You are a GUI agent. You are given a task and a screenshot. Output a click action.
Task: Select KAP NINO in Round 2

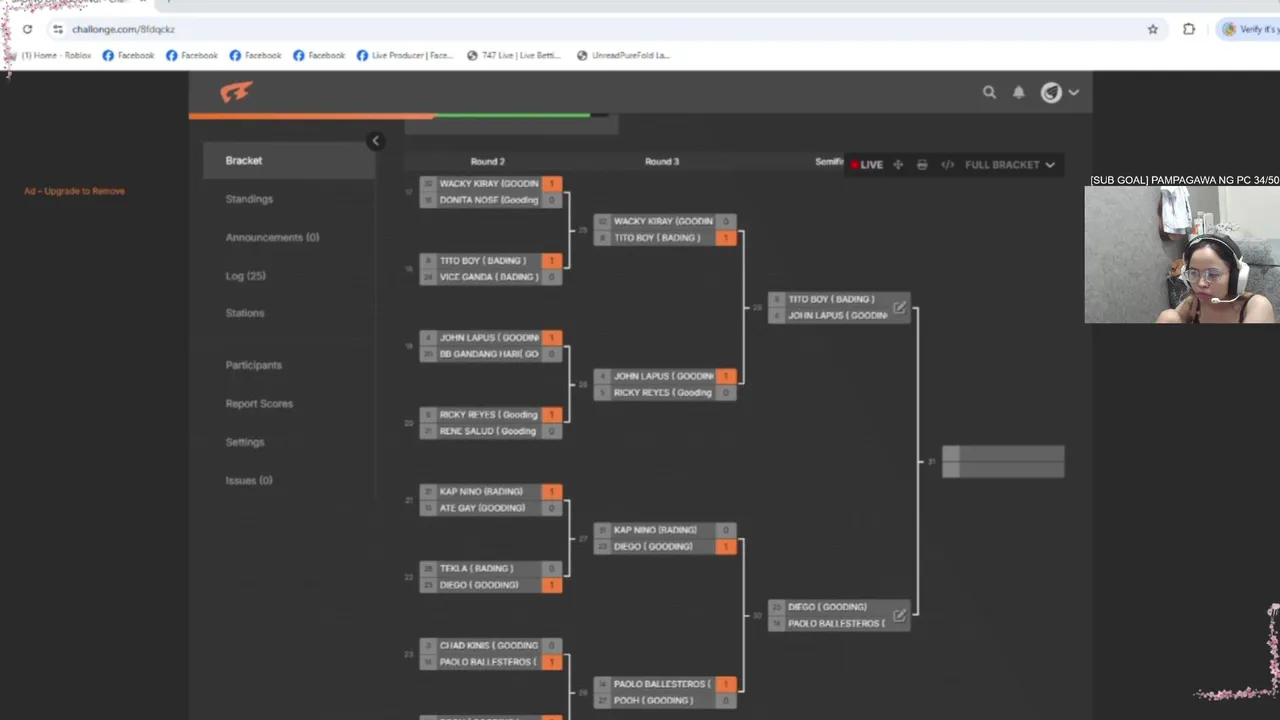tap(490, 491)
